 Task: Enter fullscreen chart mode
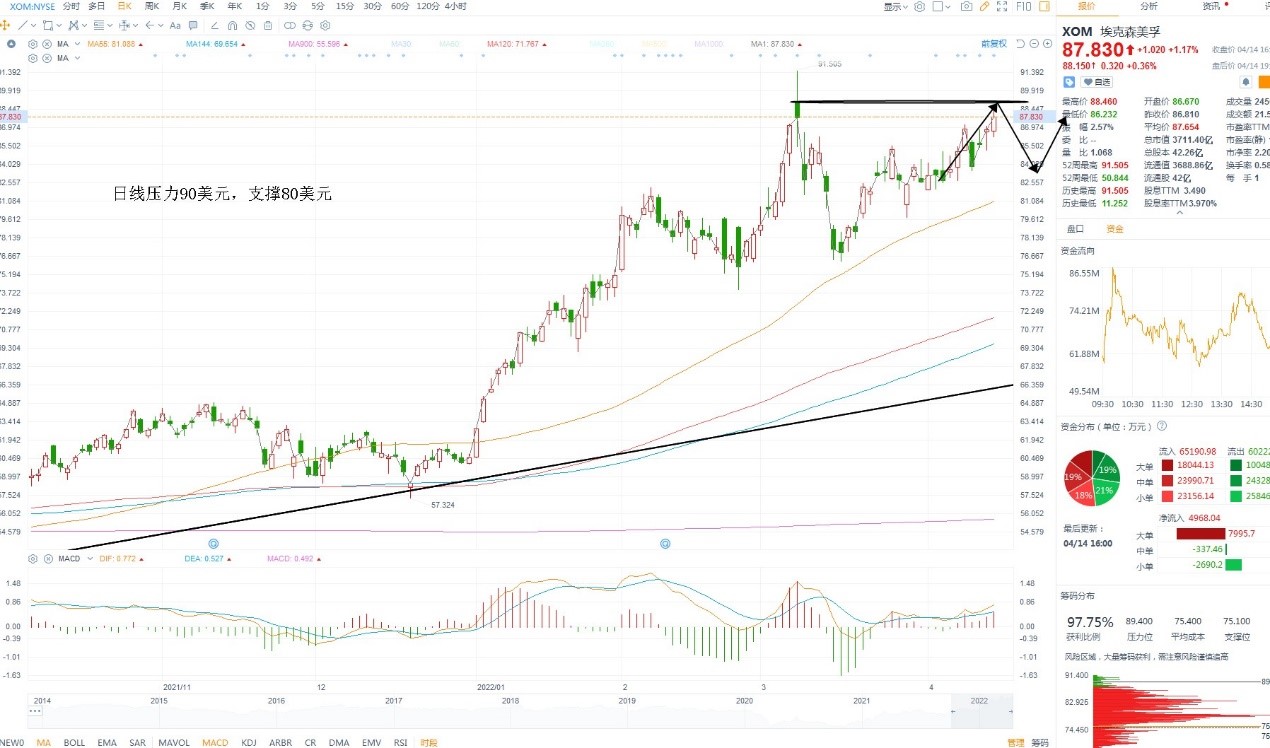pyautogui.click(x=1002, y=6)
